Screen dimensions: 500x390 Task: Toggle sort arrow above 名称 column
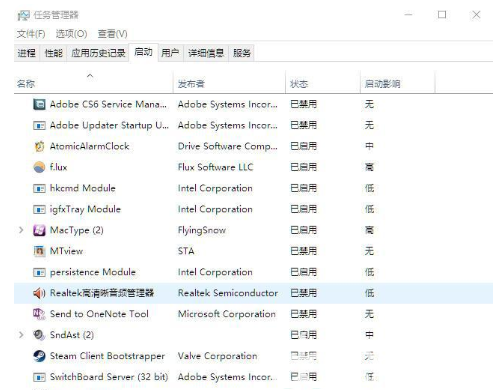90,76
